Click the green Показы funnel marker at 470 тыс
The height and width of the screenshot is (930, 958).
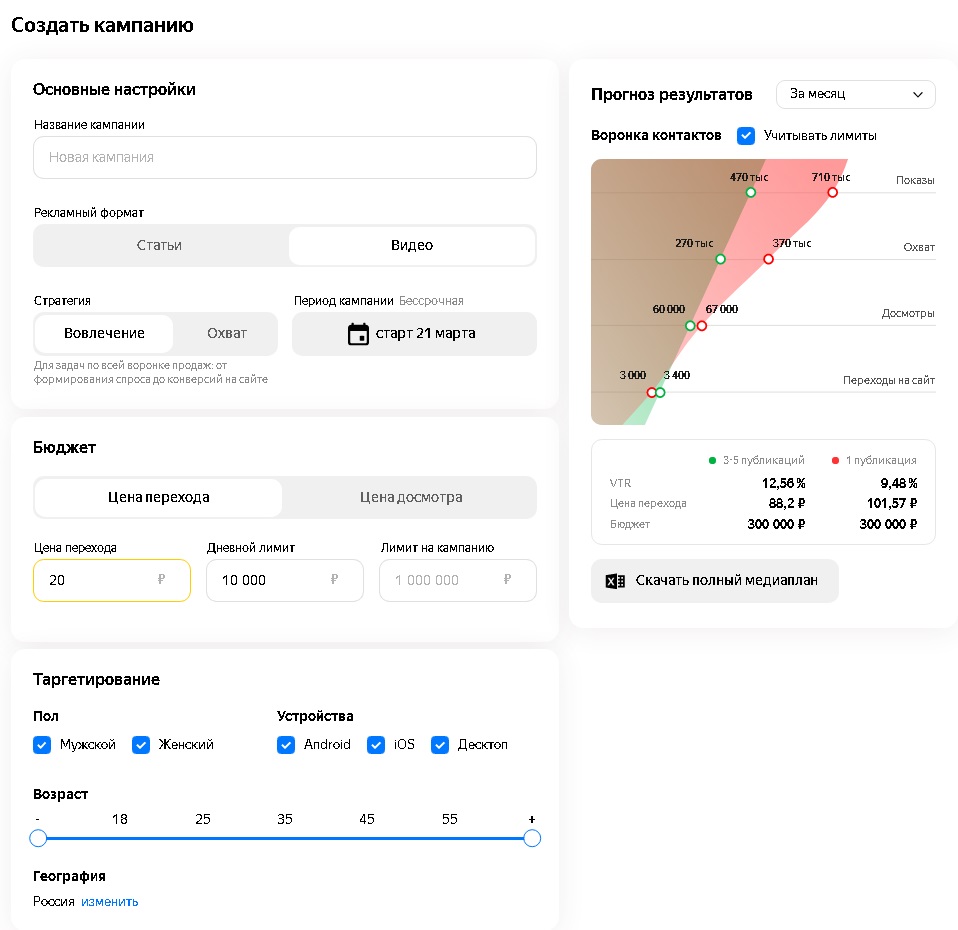(x=751, y=192)
